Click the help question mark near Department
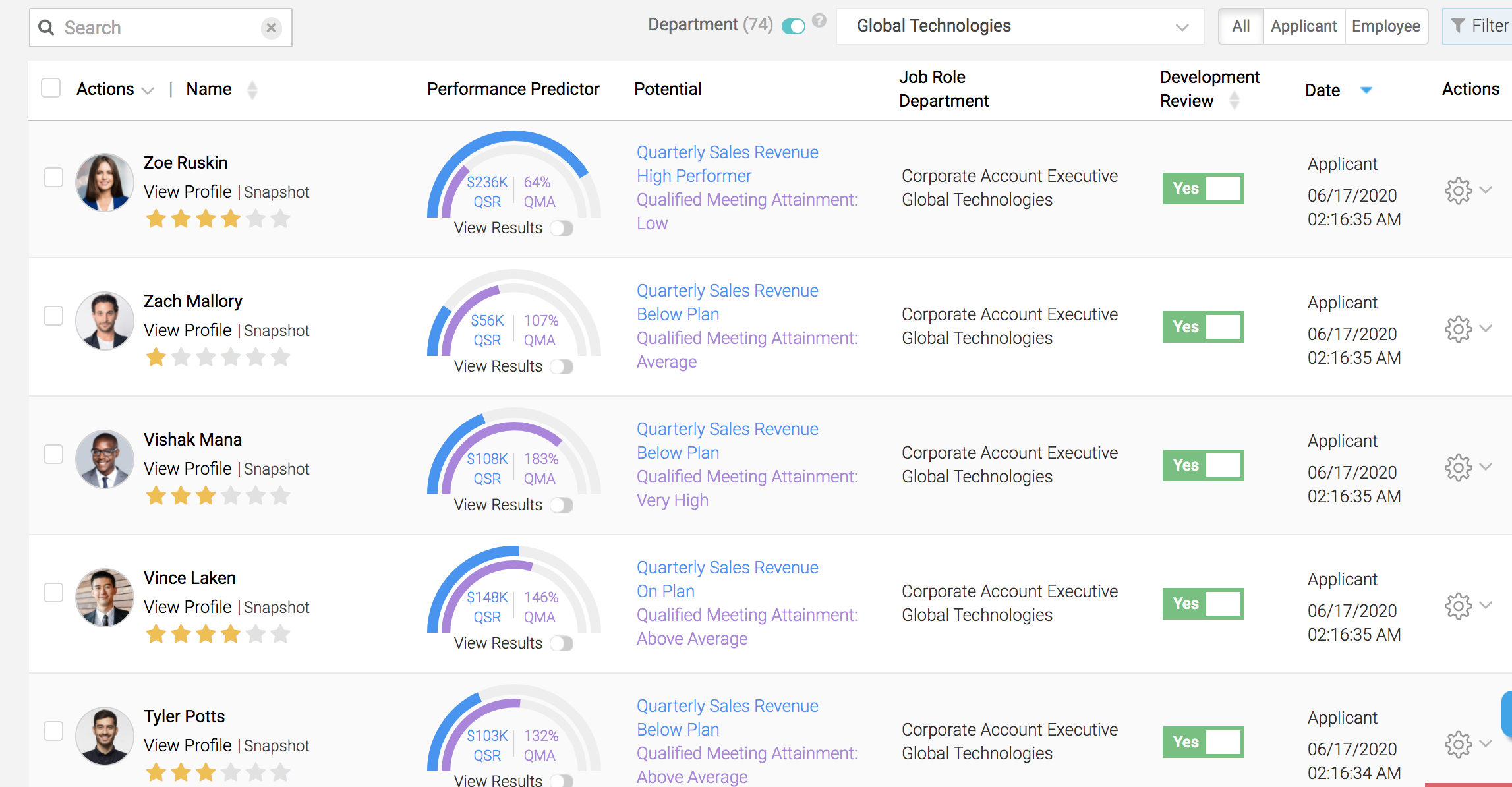The image size is (1512, 787). (819, 20)
